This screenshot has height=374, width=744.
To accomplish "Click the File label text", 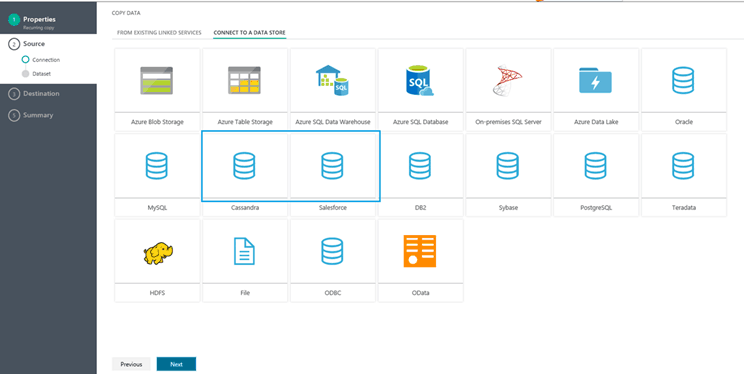I will [245, 293].
